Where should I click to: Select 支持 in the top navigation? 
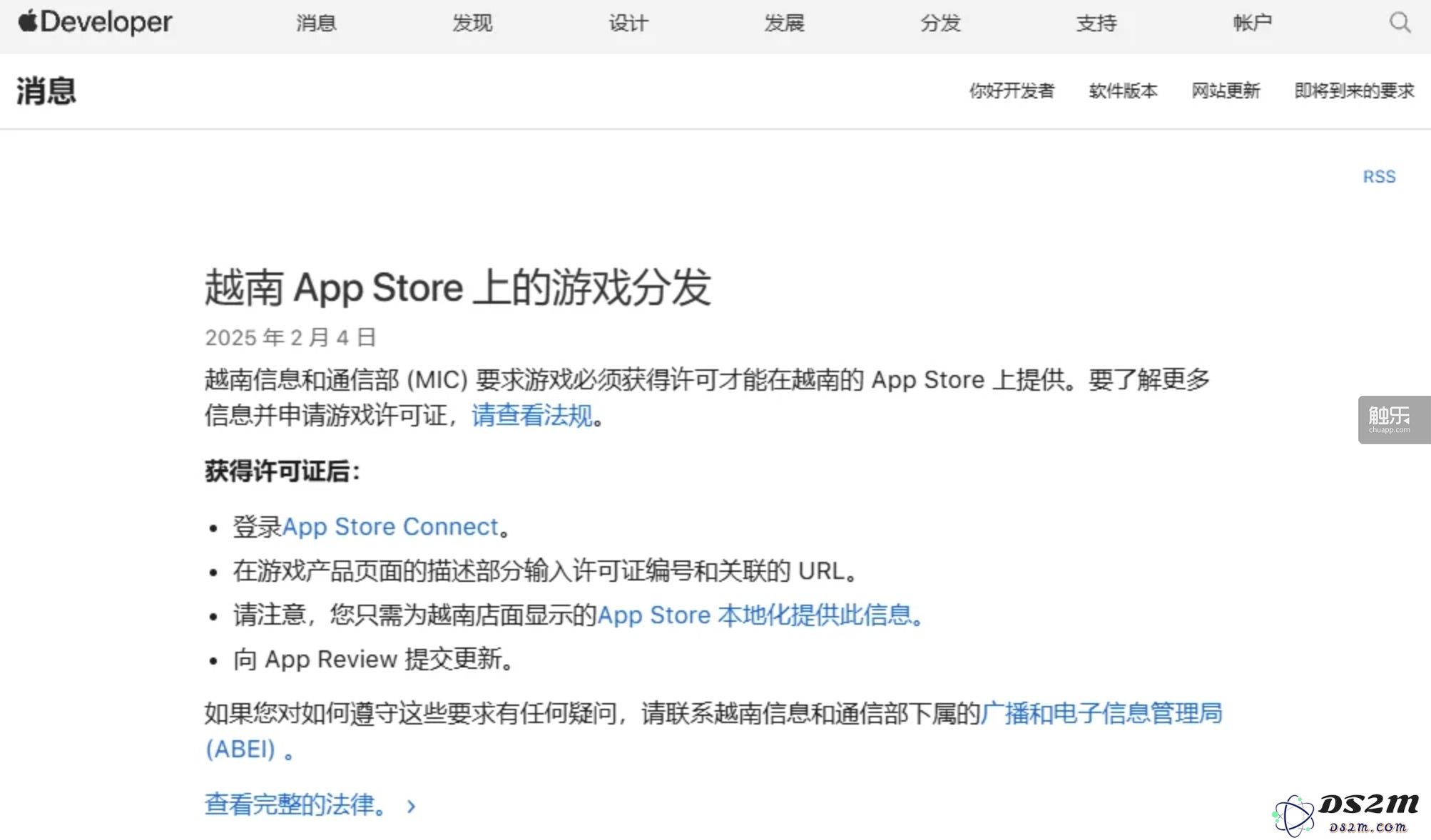coord(1096,23)
